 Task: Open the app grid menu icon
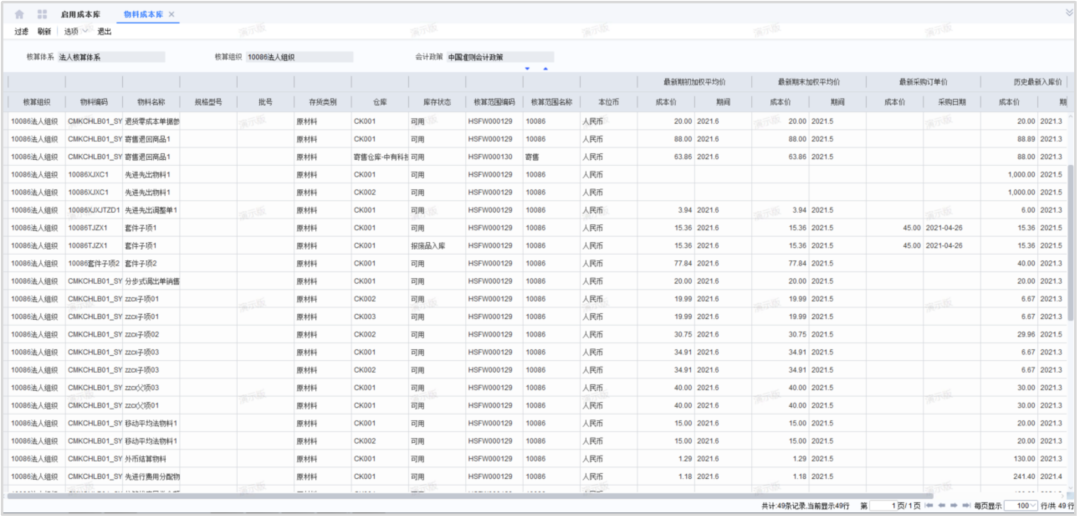point(42,14)
